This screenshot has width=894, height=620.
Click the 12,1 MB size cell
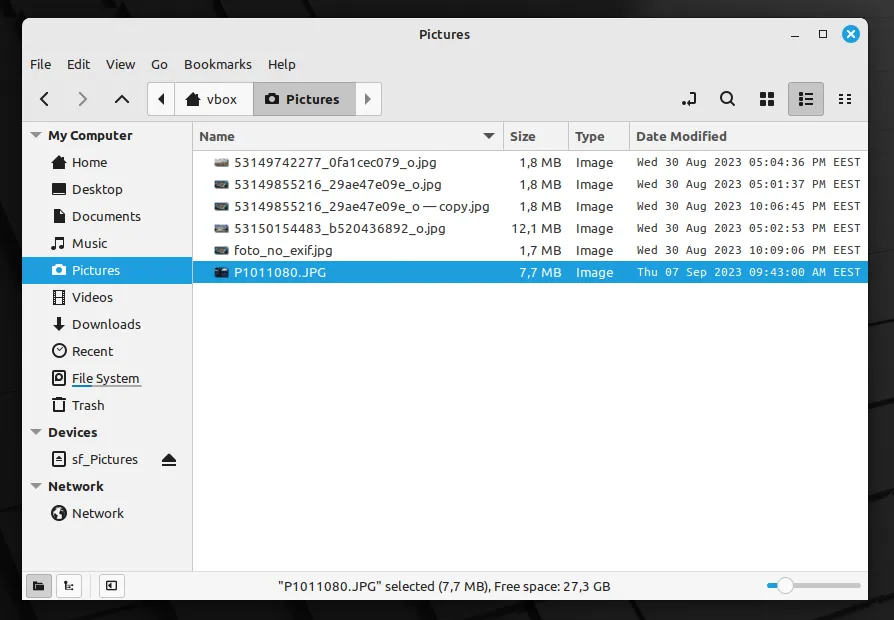click(x=537, y=229)
